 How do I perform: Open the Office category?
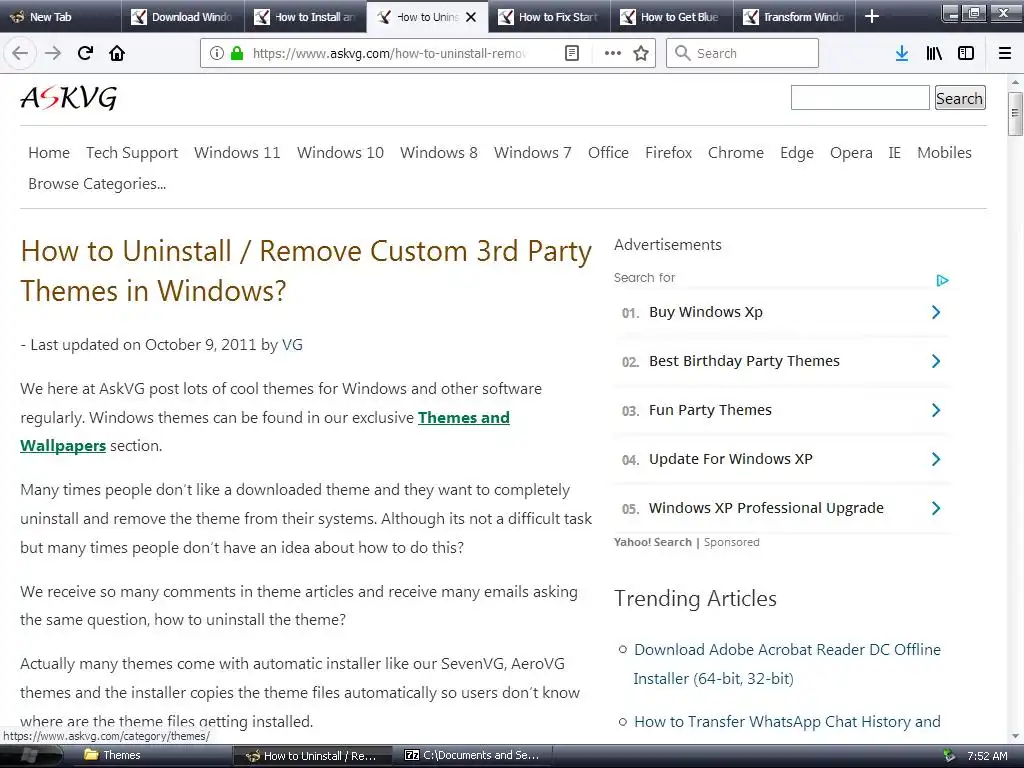608,153
